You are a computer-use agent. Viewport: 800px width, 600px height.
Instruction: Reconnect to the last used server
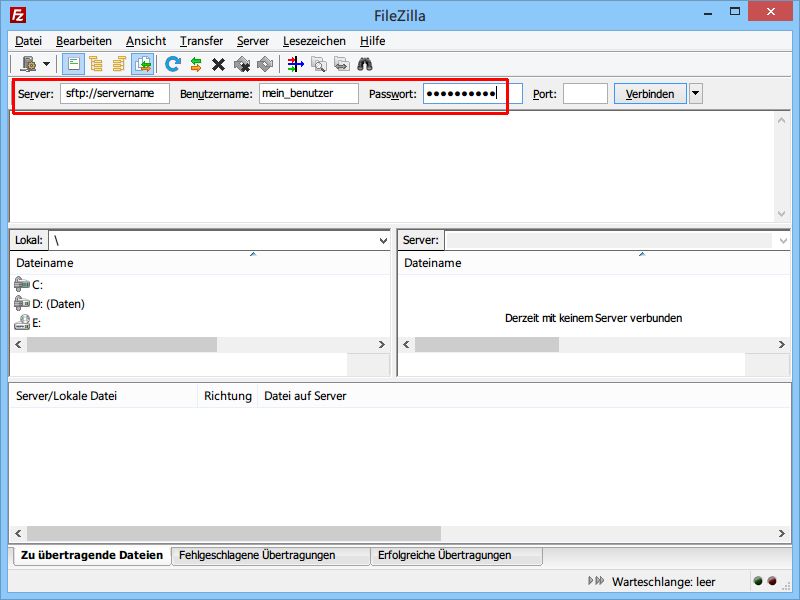click(x=265, y=64)
